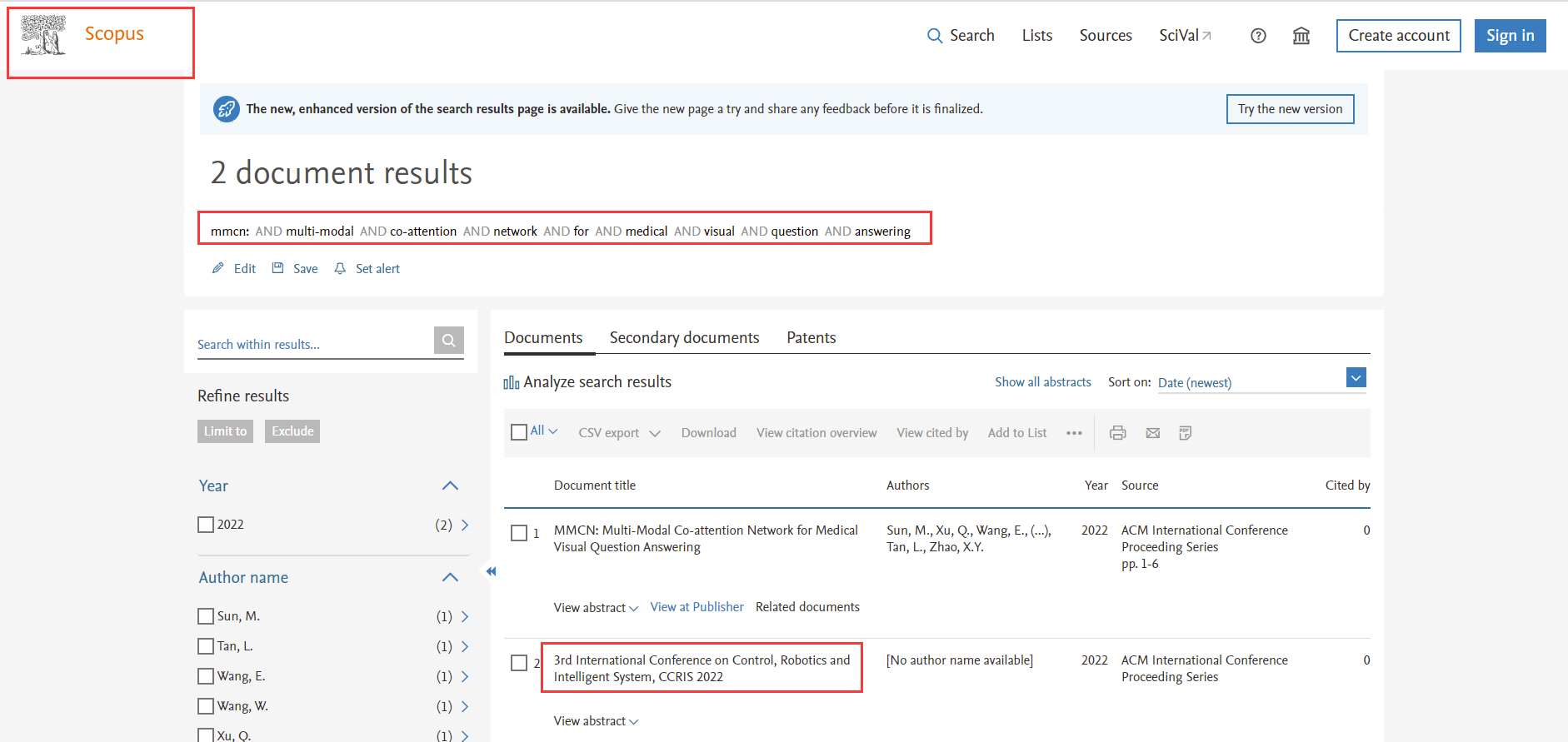Click the Create account button
The width and height of the screenshot is (1568, 742).
[x=1399, y=36]
